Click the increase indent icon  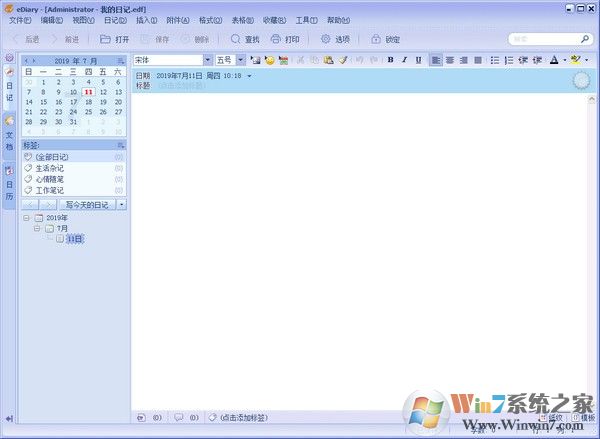point(537,60)
